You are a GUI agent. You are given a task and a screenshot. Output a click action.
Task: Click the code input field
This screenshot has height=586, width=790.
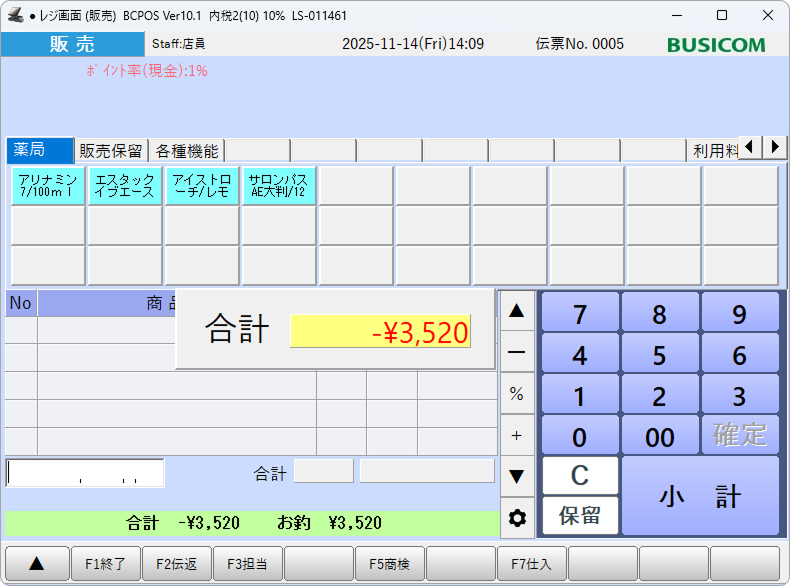click(85, 473)
